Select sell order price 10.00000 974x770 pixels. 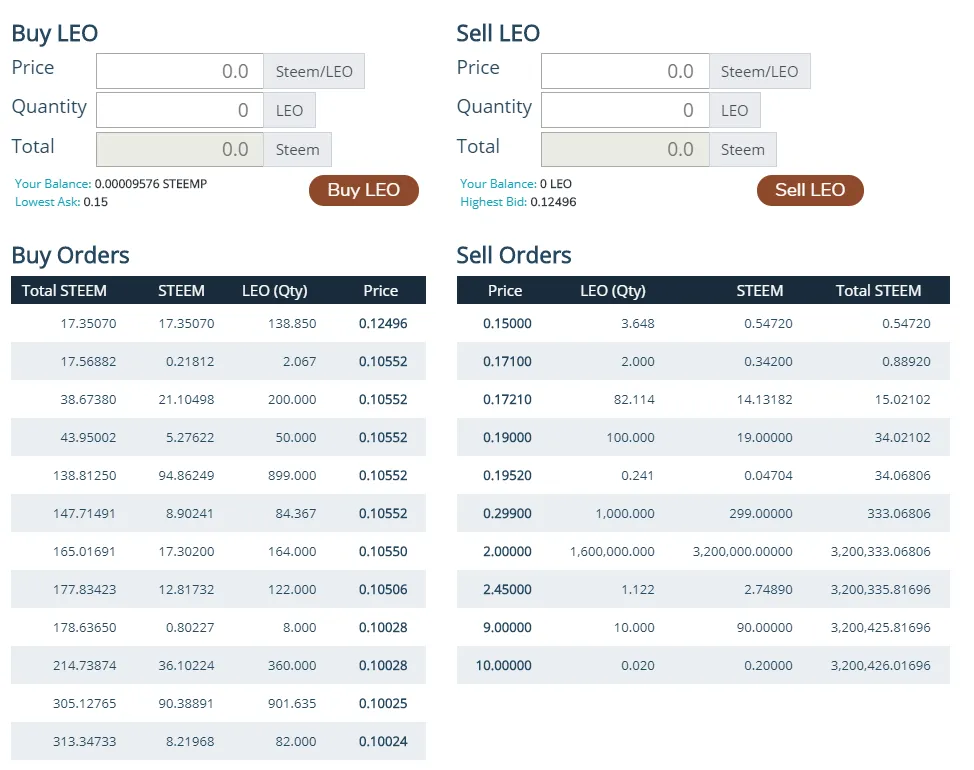point(504,666)
